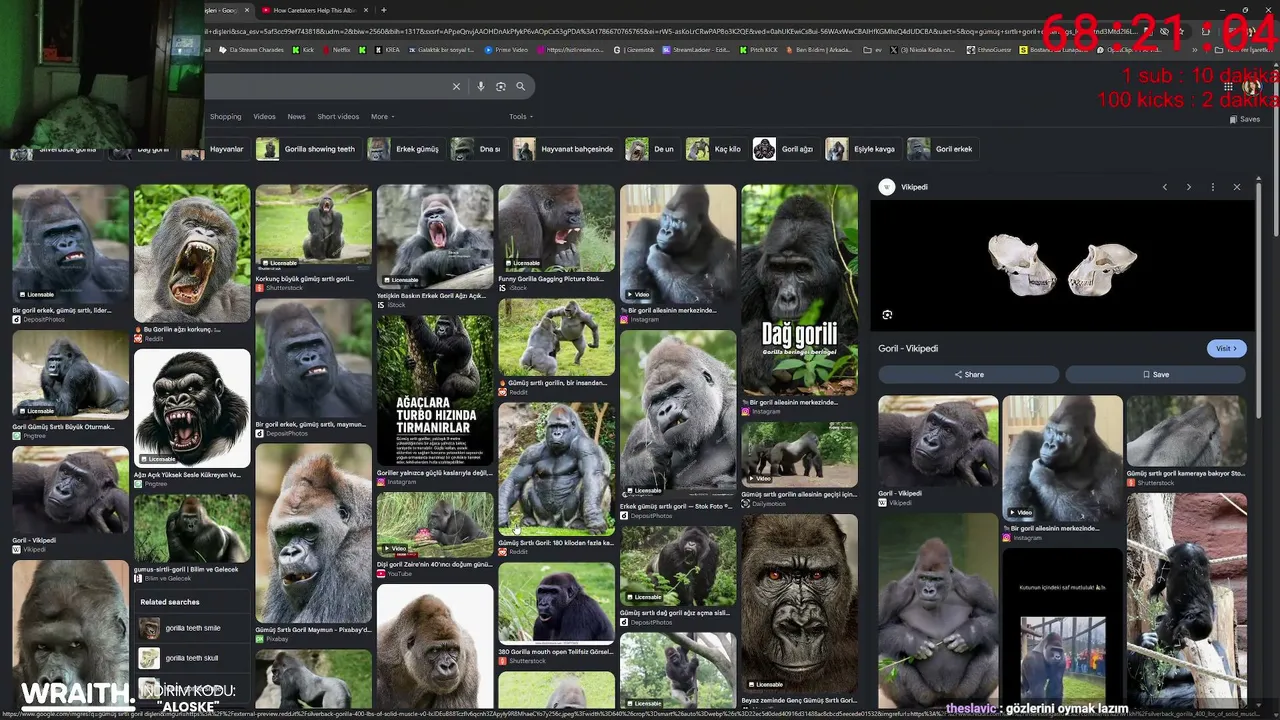Viewport: 1280px width, 720px height.
Task: Open a new browser tab
Action: pyautogui.click(x=384, y=10)
